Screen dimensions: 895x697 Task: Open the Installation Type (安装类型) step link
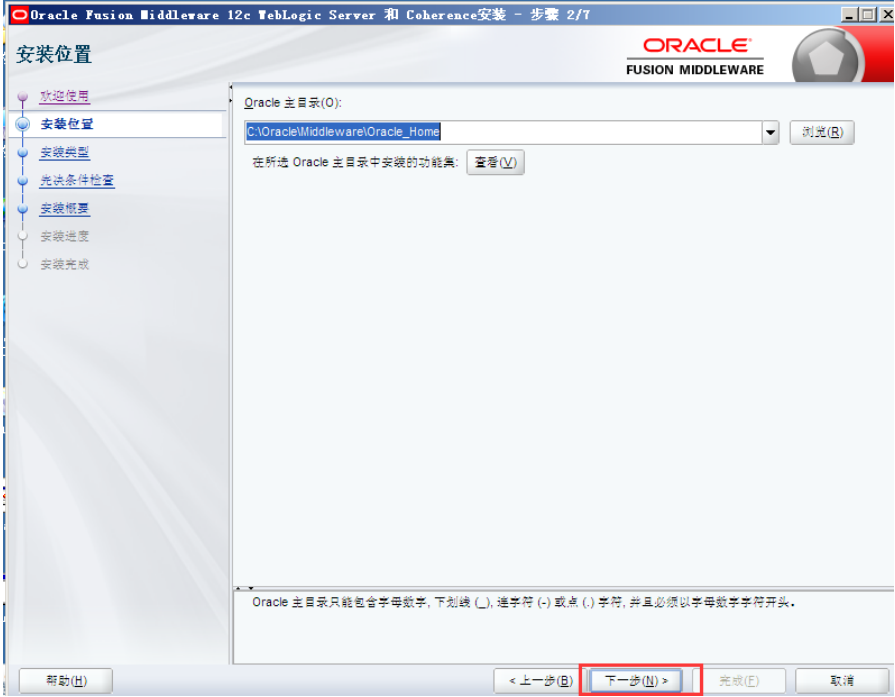tap(64, 152)
